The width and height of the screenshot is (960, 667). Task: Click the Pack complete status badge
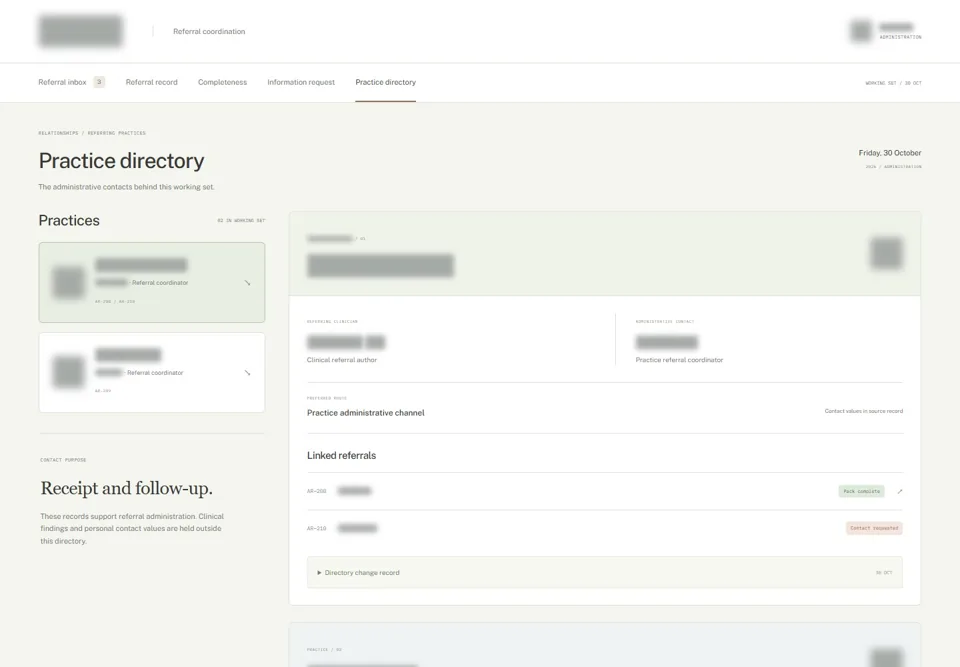tap(861, 491)
